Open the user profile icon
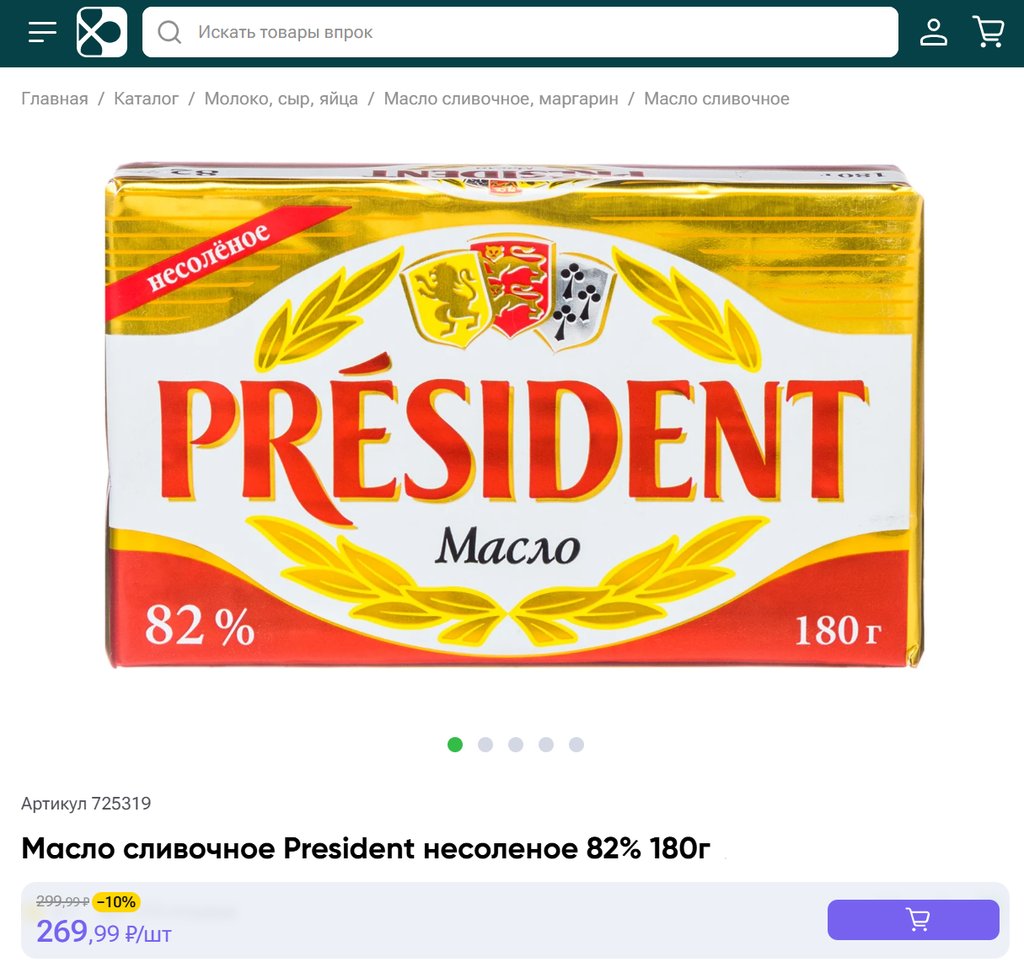 [x=933, y=32]
